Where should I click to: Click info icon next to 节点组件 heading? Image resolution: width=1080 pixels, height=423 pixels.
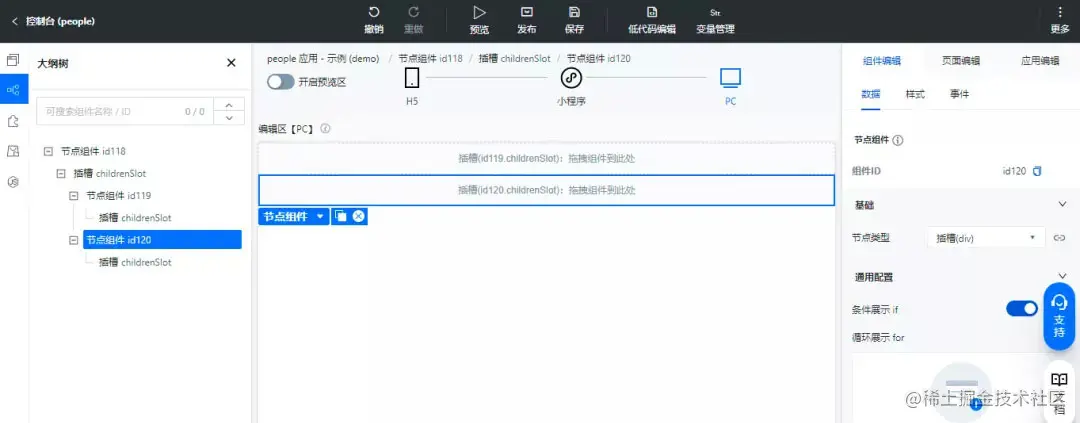[898, 140]
